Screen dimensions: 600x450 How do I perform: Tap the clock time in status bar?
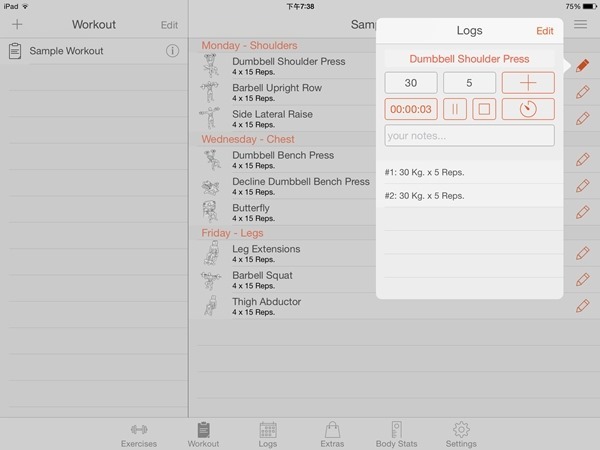pyautogui.click(x=300, y=6)
